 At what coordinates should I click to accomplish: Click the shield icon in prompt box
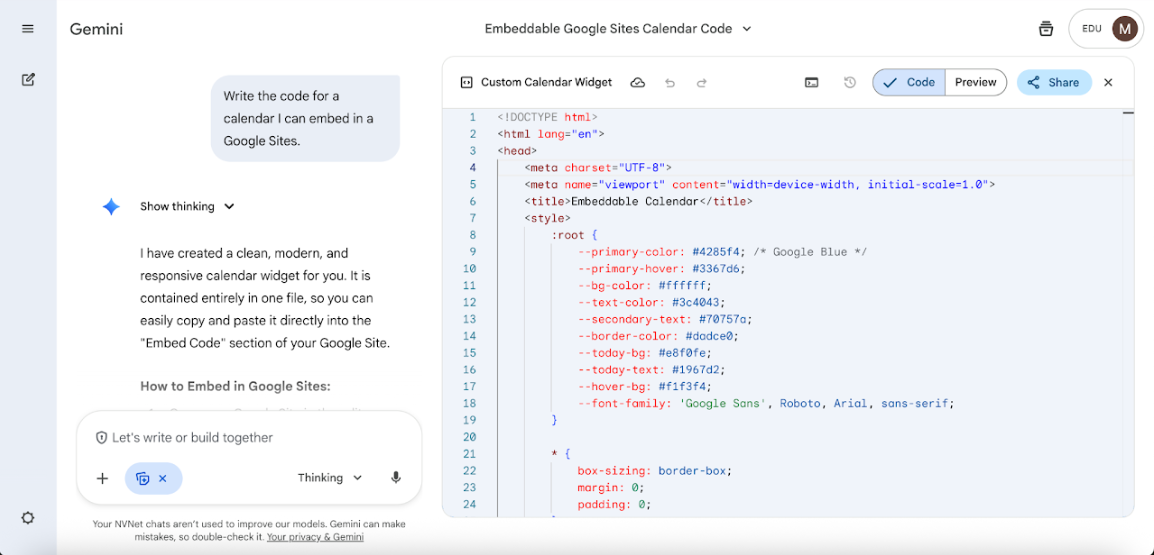[102, 438]
